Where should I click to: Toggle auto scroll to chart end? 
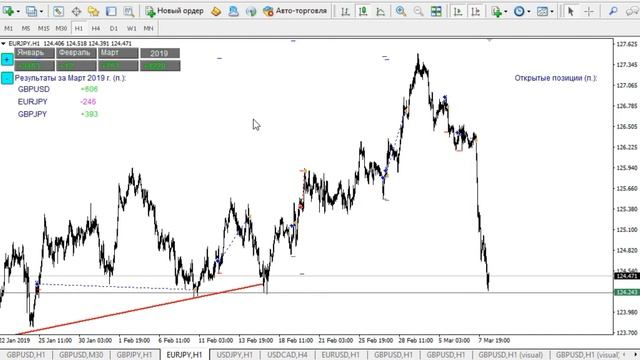click(458, 11)
